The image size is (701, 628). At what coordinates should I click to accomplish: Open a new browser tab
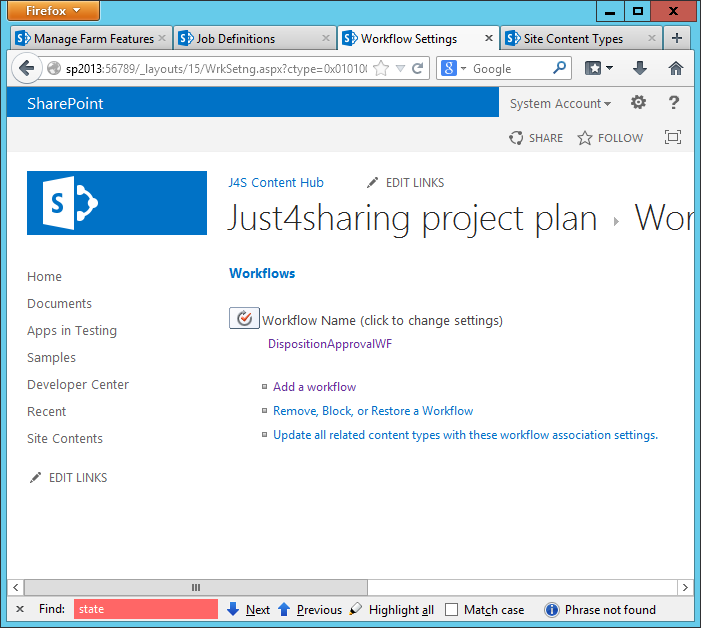click(x=677, y=38)
